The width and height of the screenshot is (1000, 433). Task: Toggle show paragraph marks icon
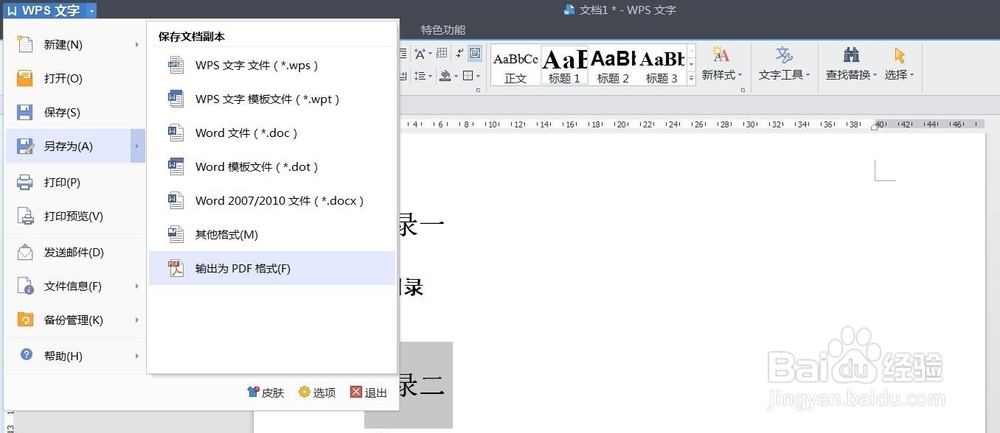coord(459,53)
